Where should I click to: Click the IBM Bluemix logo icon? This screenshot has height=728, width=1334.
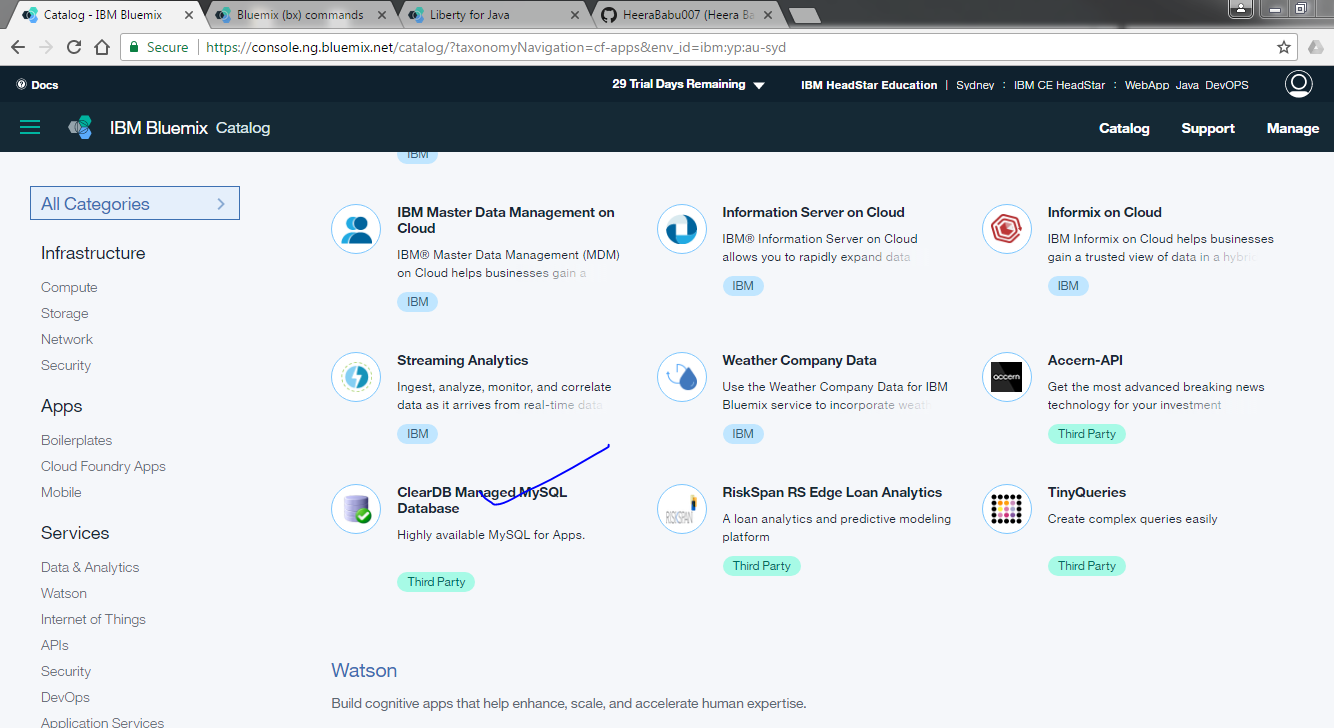80,127
